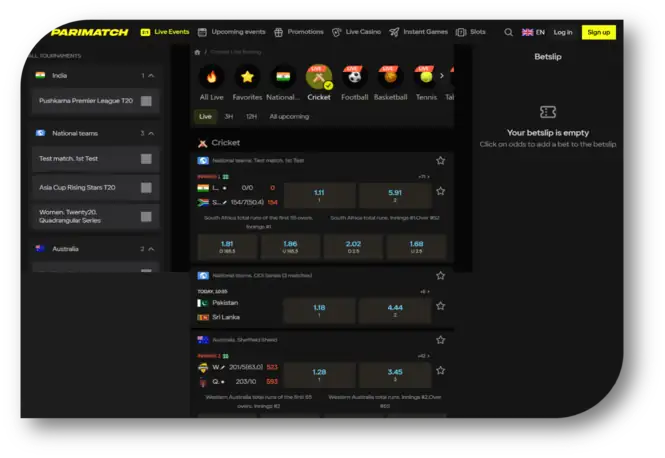Click the empty betslip ticket icon
Screen dimensions: 665x458
(x=548, y=112)
